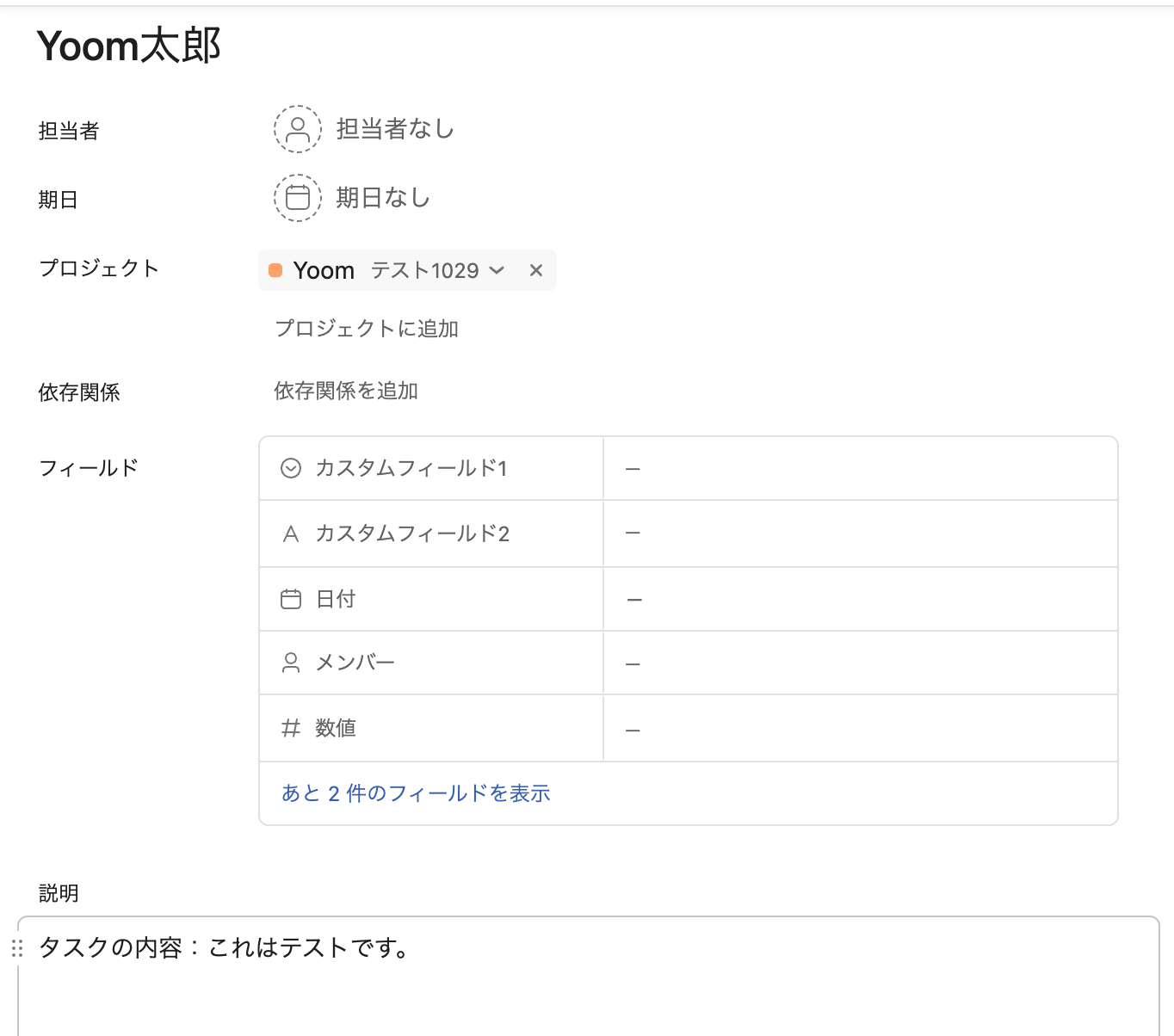Viewport: 1174px width, 1036px height.
Task: Click プロジェクトに追加 to add project
Action: click(x=367, y=329)
